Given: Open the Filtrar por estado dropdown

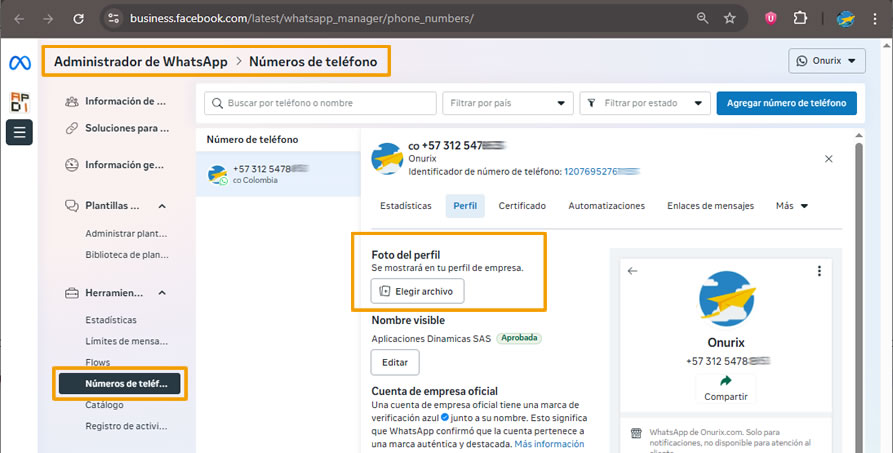Looking at the screenshot, I should pyautogui.click(x=644, y=103).
